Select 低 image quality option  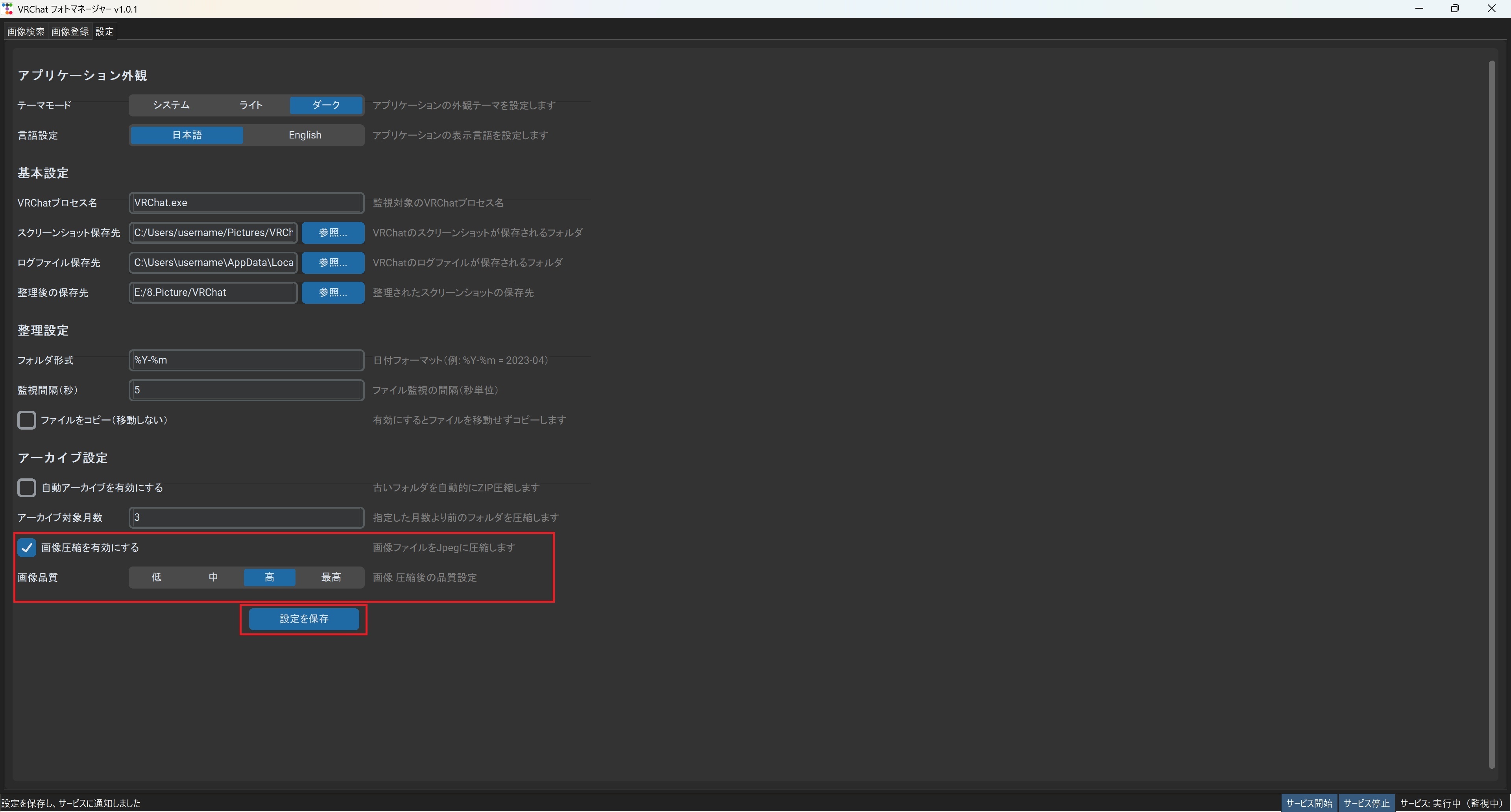[x=157, y=578]
